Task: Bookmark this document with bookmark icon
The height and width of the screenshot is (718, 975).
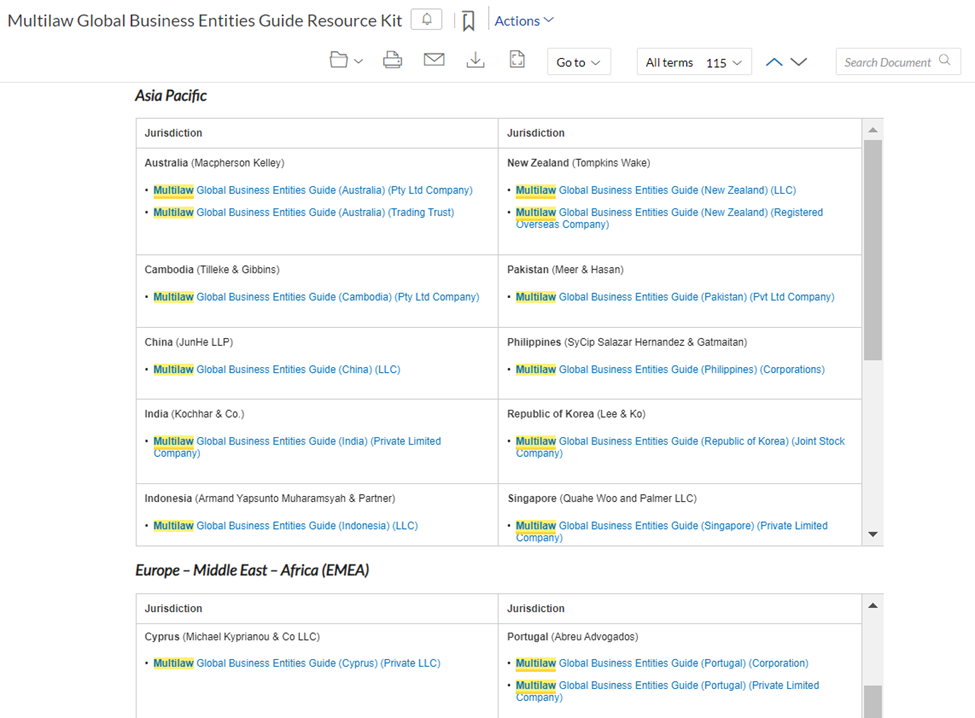Action: tap(468, 21)
